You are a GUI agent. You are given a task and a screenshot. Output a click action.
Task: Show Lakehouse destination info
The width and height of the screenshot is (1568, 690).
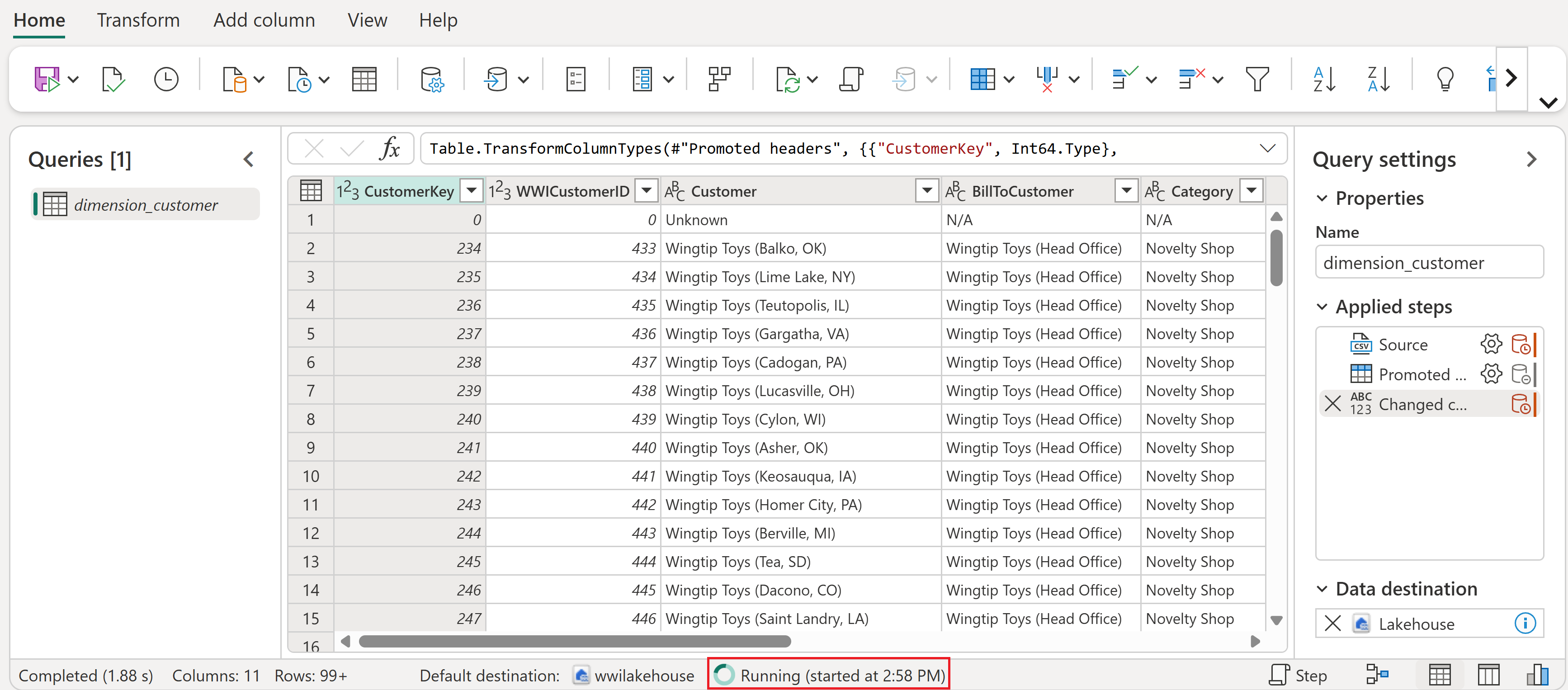pos(1525,623)
